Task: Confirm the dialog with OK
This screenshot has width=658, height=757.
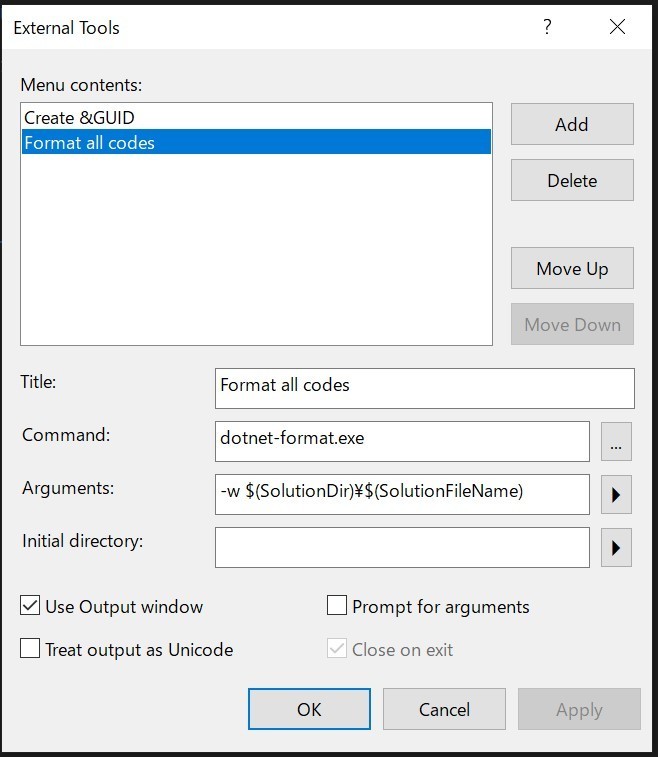Action: coord(309,709)
